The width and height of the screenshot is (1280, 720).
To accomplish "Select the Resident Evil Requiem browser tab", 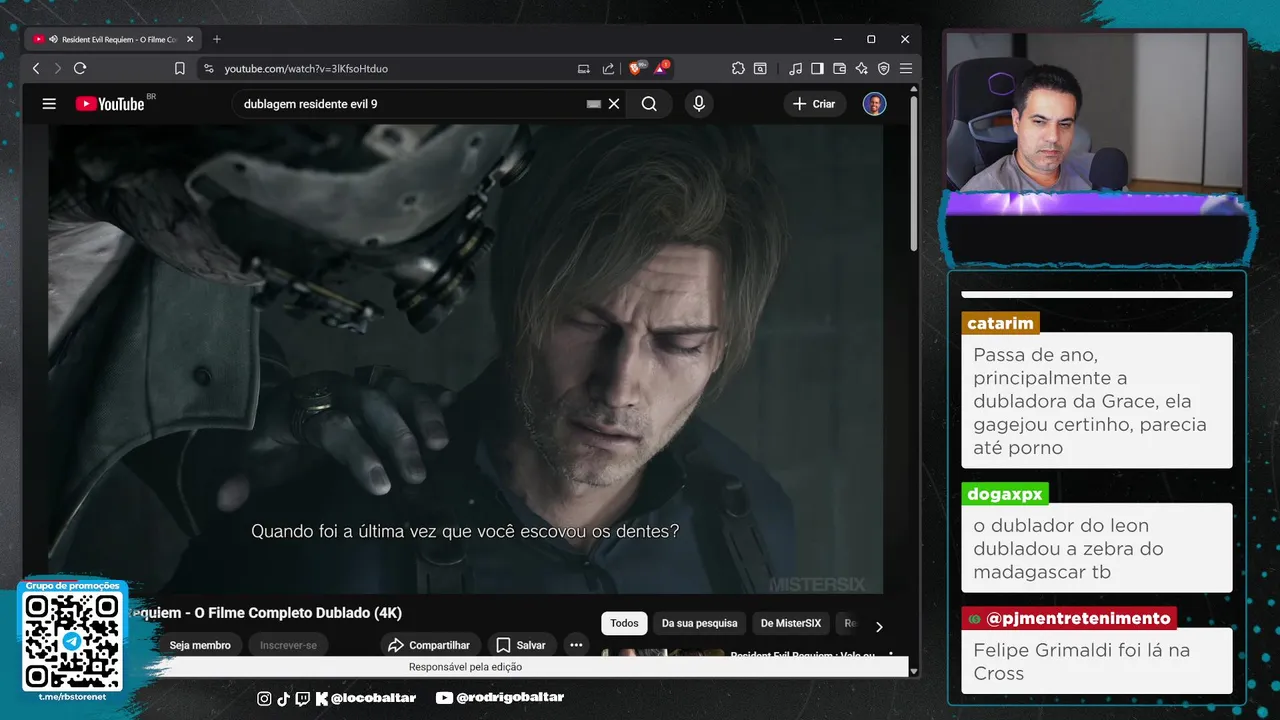I will coord(113,39).
